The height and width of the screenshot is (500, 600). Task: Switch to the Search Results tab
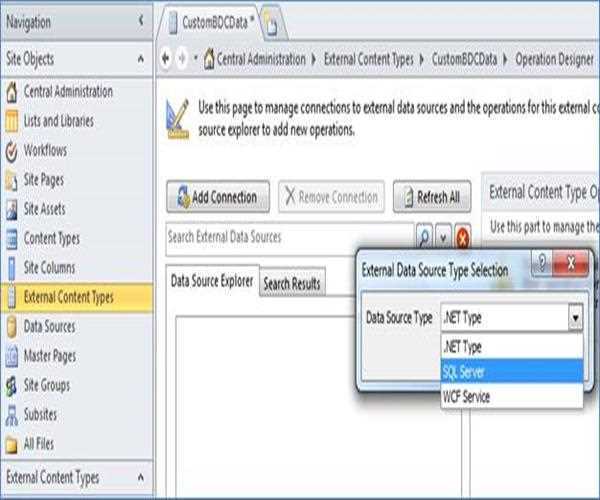click(292, 284)
